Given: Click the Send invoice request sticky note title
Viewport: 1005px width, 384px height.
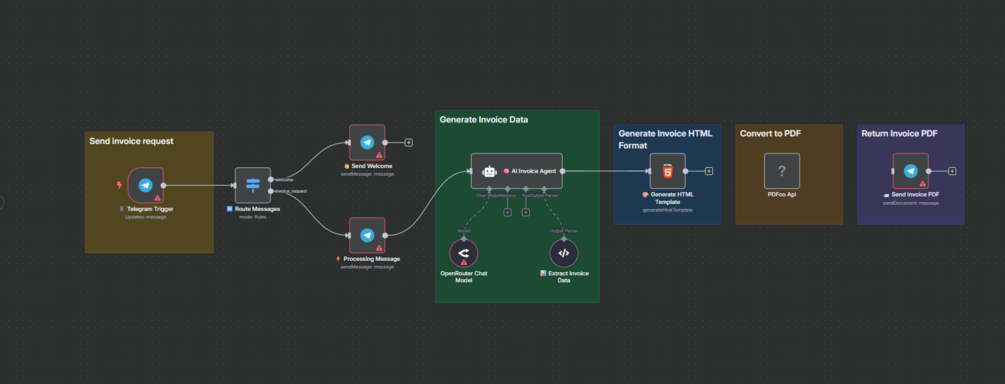Looking at the screenshot, I should [x=131, y=141].
